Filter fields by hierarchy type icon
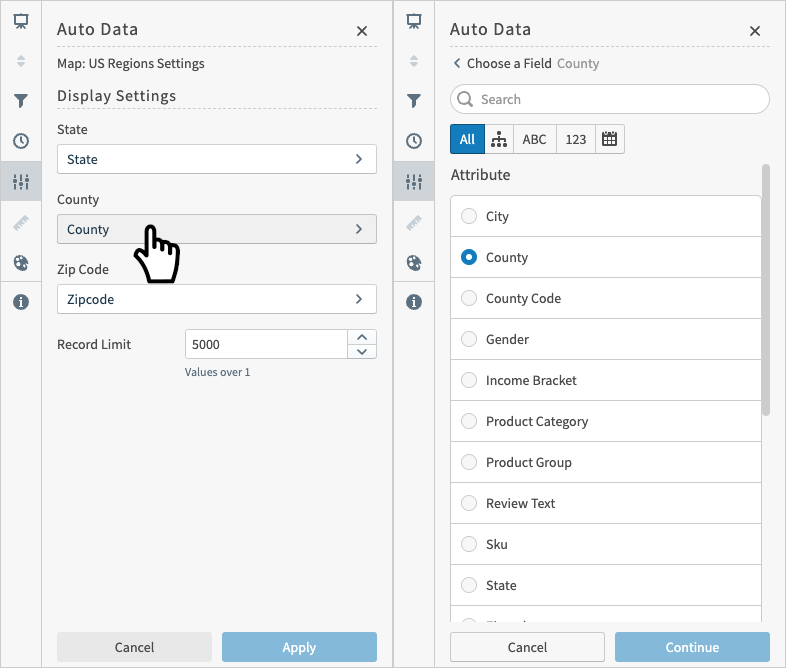Image resolution: width=786 pixels, height=668 pixels. click(x=500, y=139)
